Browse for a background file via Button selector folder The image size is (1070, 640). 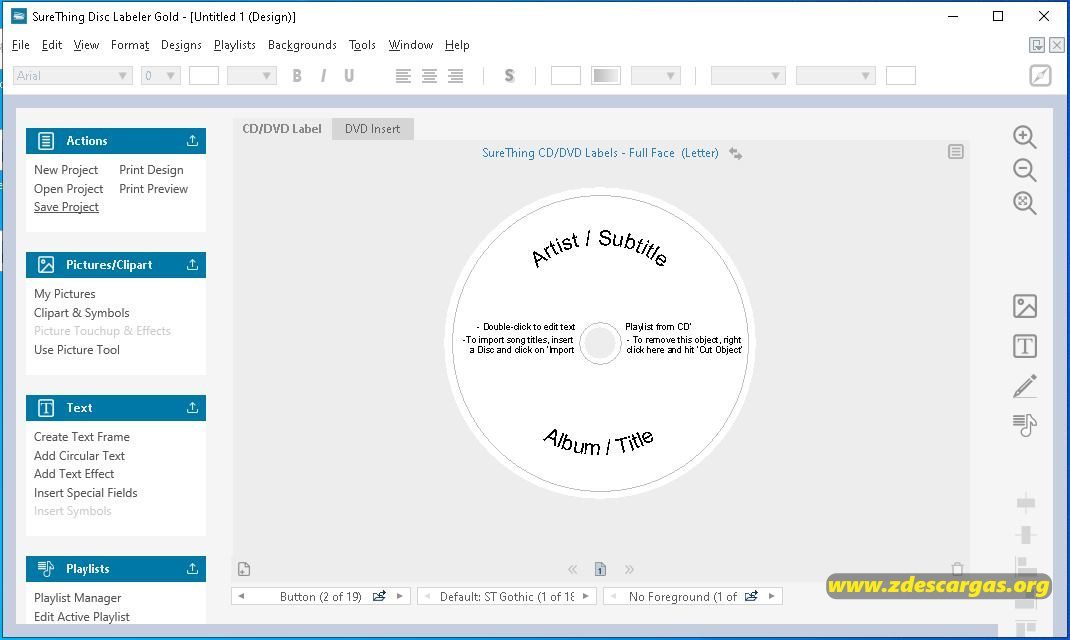click(x=379, y=596)
